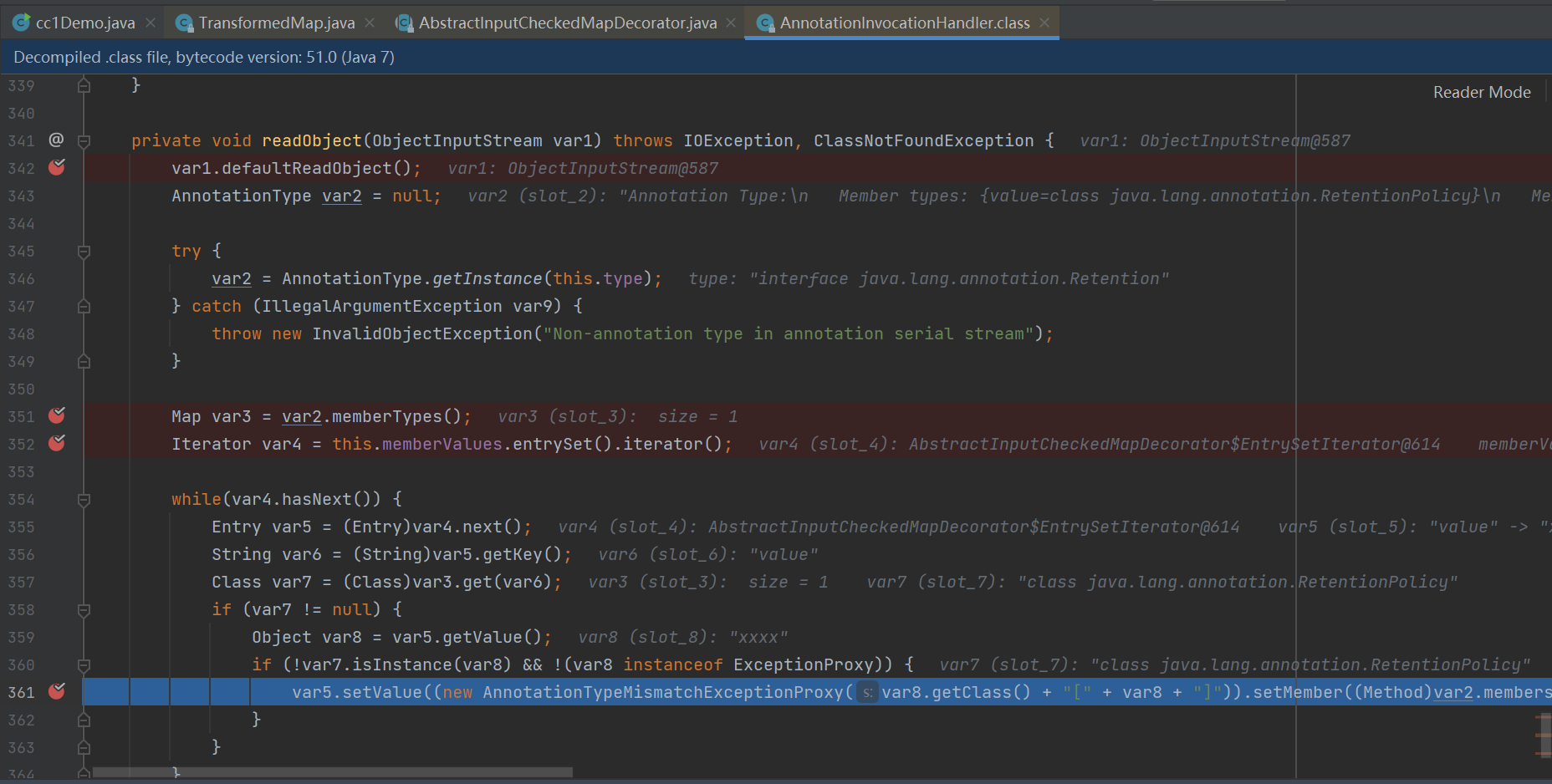This screenshot has width=1552, height=784.
Task: Click memberTypes() call on line 351
Action: click(x=396, y=416)
